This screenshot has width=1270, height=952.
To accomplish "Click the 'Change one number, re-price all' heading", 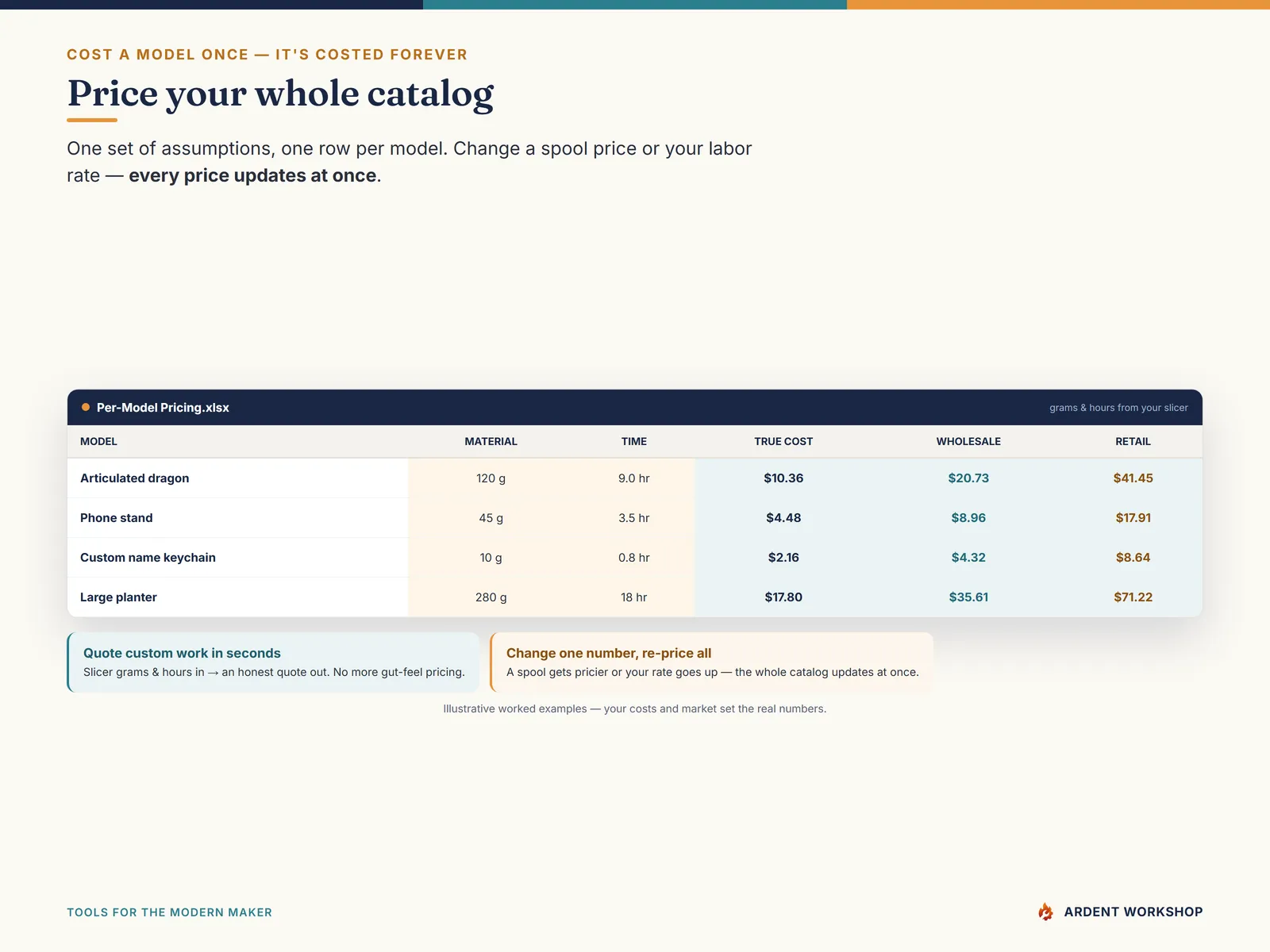I will pyautogui.click(x=609, y=653).
